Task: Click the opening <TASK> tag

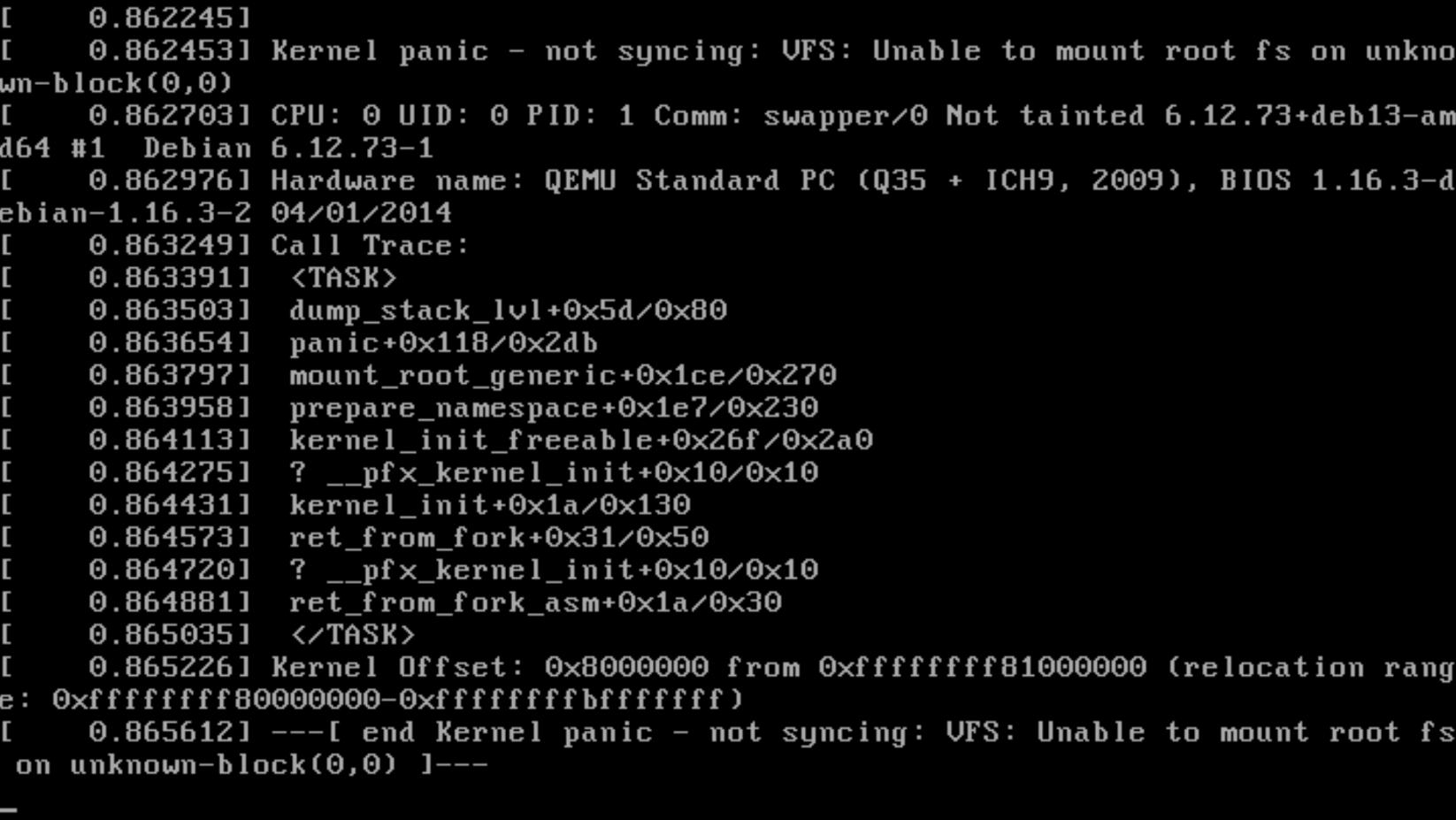Action: [x=343, y=278]
